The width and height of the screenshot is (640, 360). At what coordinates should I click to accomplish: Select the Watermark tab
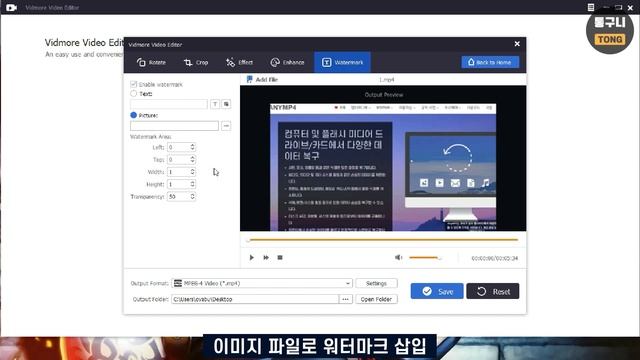(x=342, y=62)
